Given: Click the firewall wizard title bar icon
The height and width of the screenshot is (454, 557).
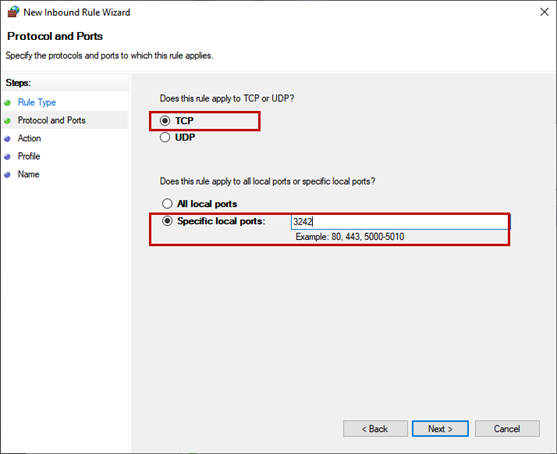Looking at the screenshot, I should pyautogui.click(x=13, y=12).
